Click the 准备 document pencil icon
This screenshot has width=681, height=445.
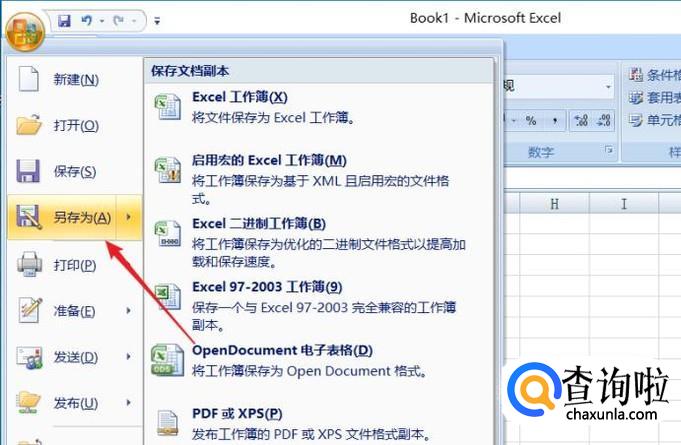click(x=30, y=310)
